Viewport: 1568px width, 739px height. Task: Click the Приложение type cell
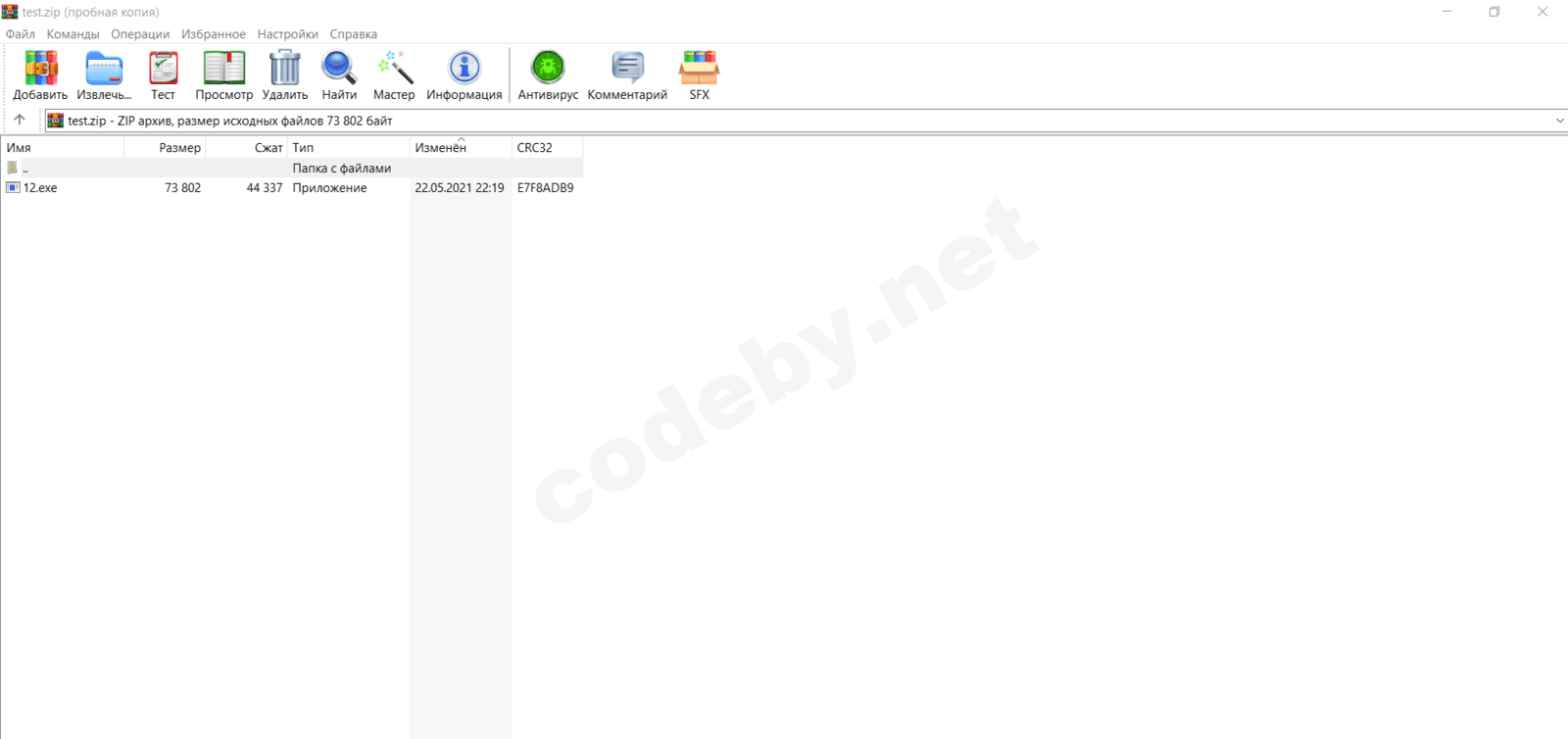point(329,188)
